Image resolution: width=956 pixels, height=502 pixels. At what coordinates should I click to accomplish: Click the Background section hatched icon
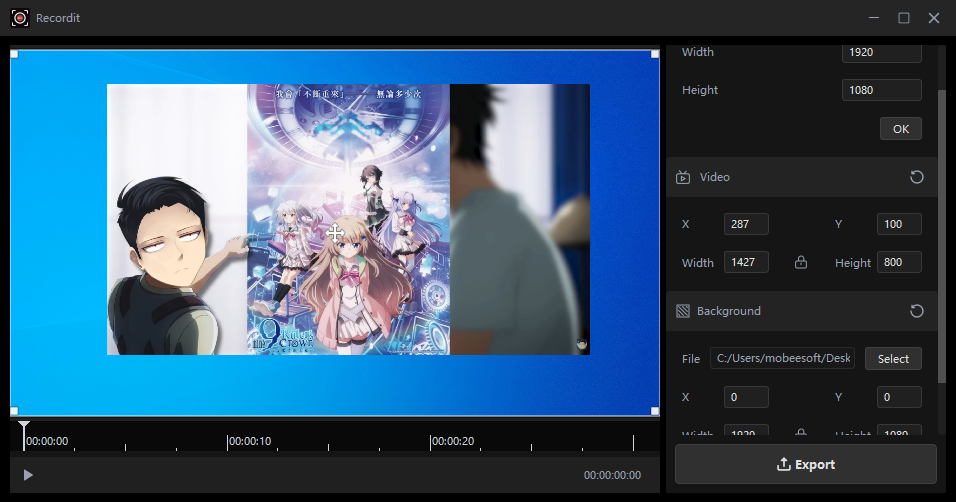pyautogui.click(x=683, y=311)
